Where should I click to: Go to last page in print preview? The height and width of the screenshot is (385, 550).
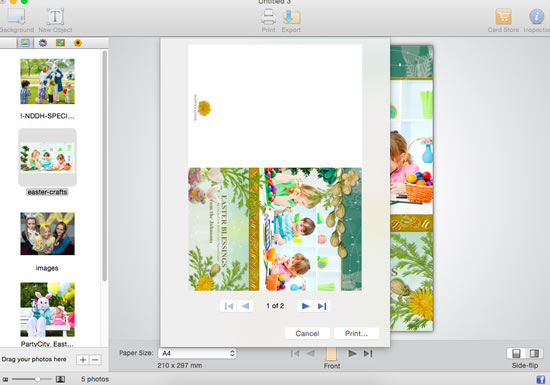[x=322, y=306]
